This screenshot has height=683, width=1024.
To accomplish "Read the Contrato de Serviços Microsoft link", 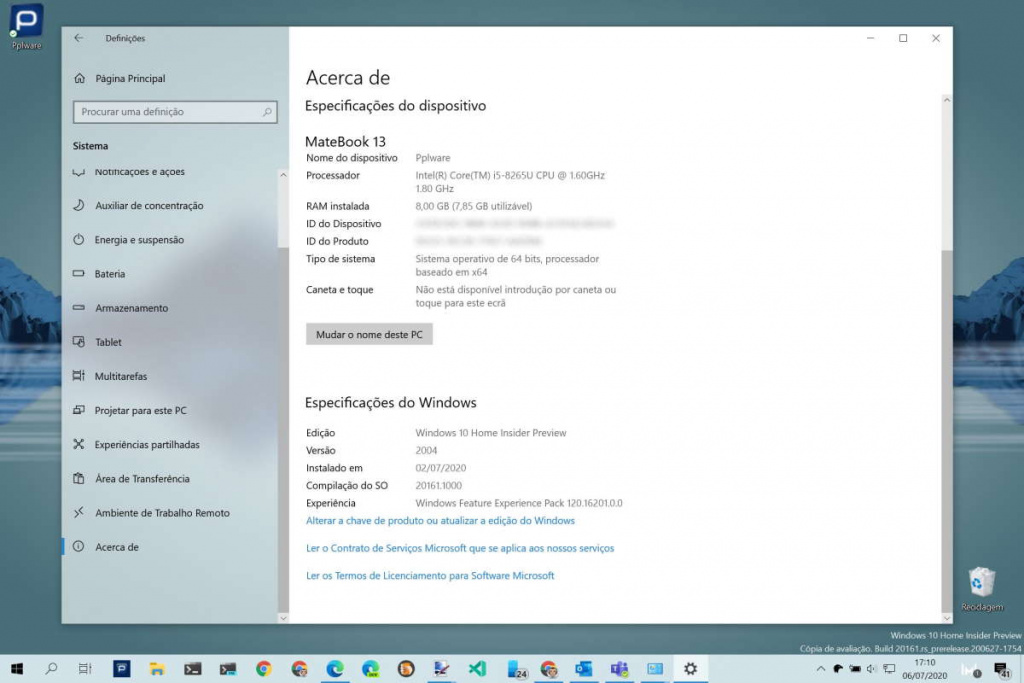I will click(459, 548).
